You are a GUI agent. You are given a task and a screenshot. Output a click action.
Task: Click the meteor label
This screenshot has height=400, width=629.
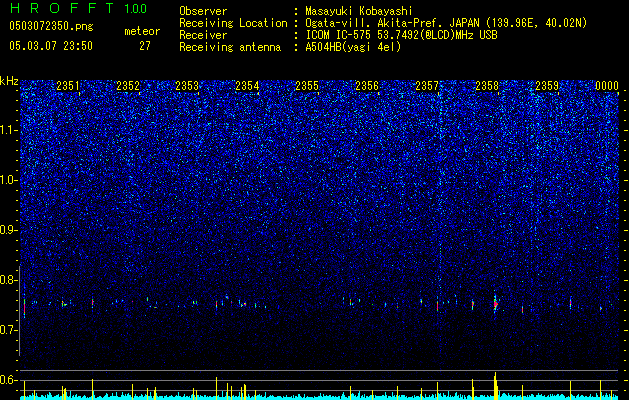tap(142, 32)
